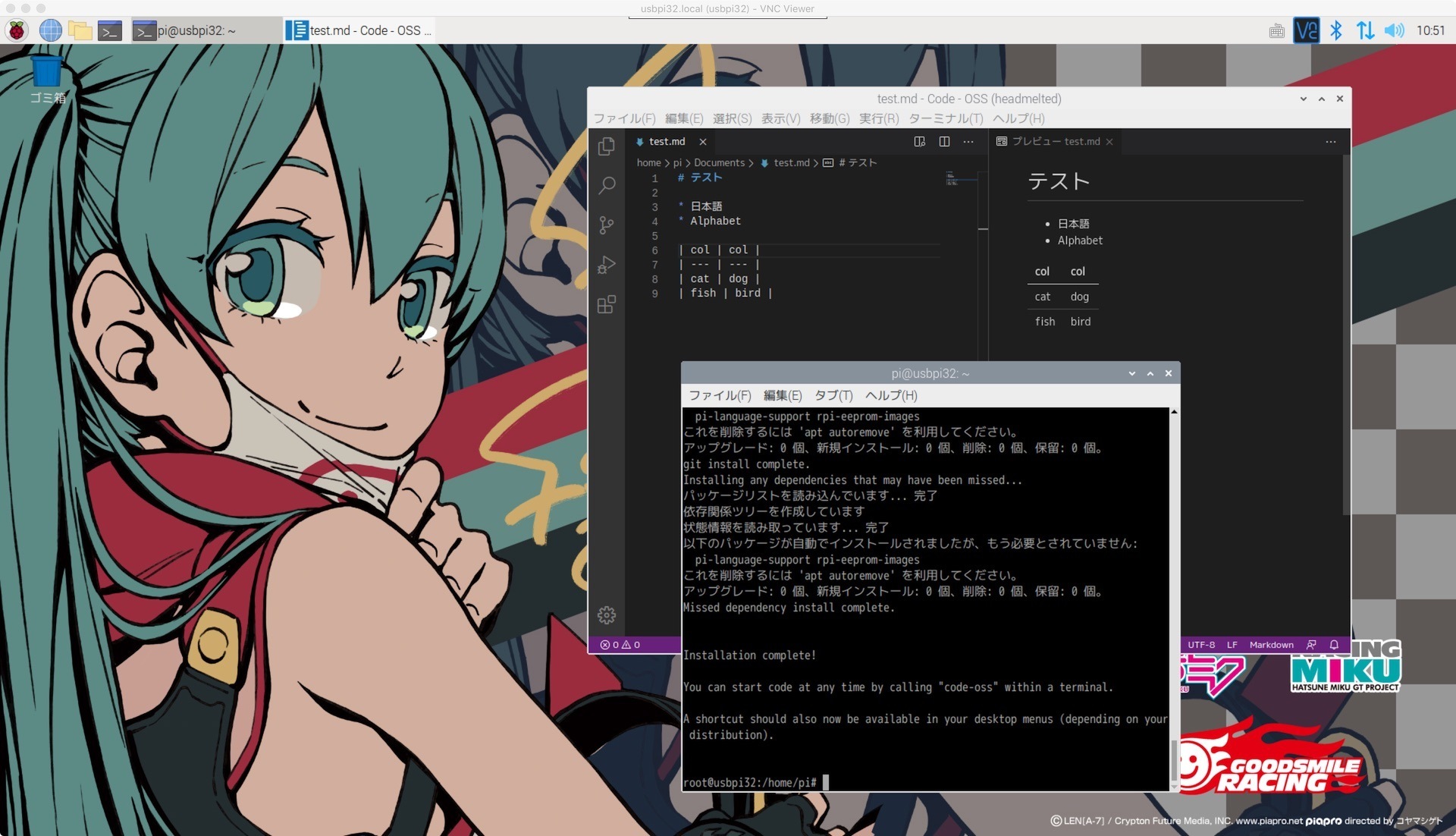Close the プレビュー test.md tab
Screen dimensions: 1456x836
(x=1109, y=142)
